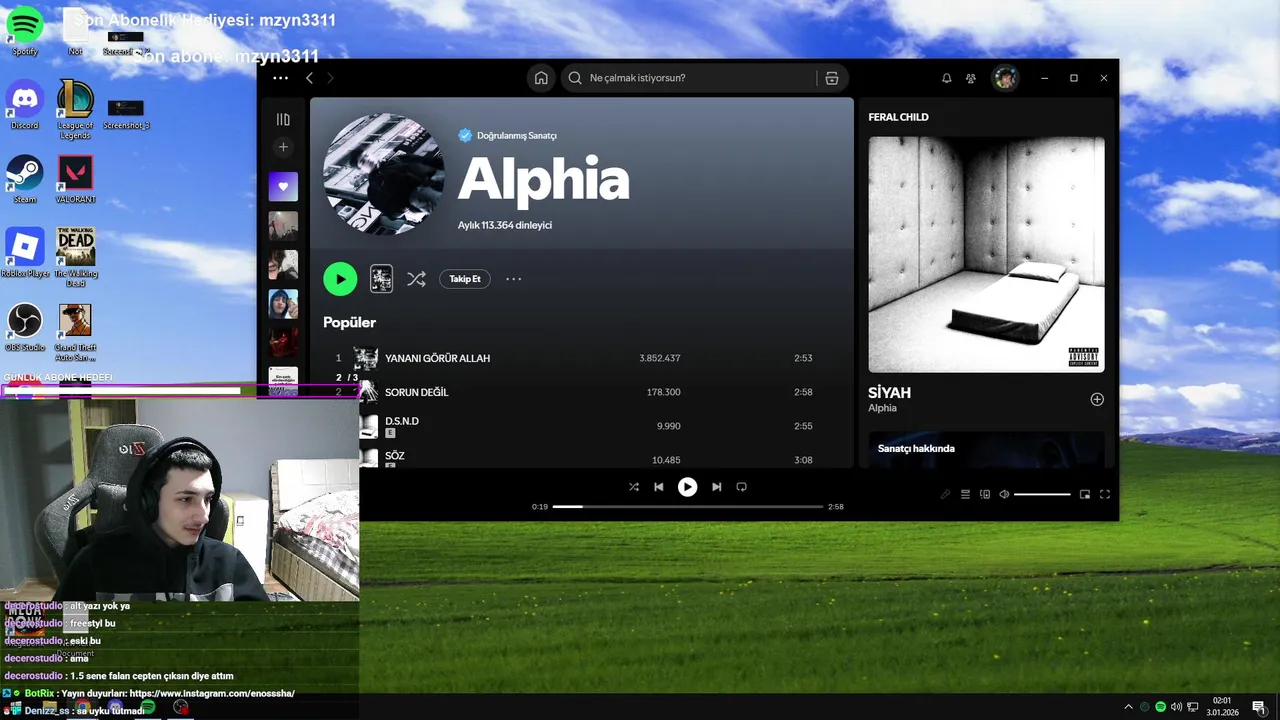1280x720 pixels.
Task: Open Liked Songs heart playlist in sidebar
Action: click(283, 186)
